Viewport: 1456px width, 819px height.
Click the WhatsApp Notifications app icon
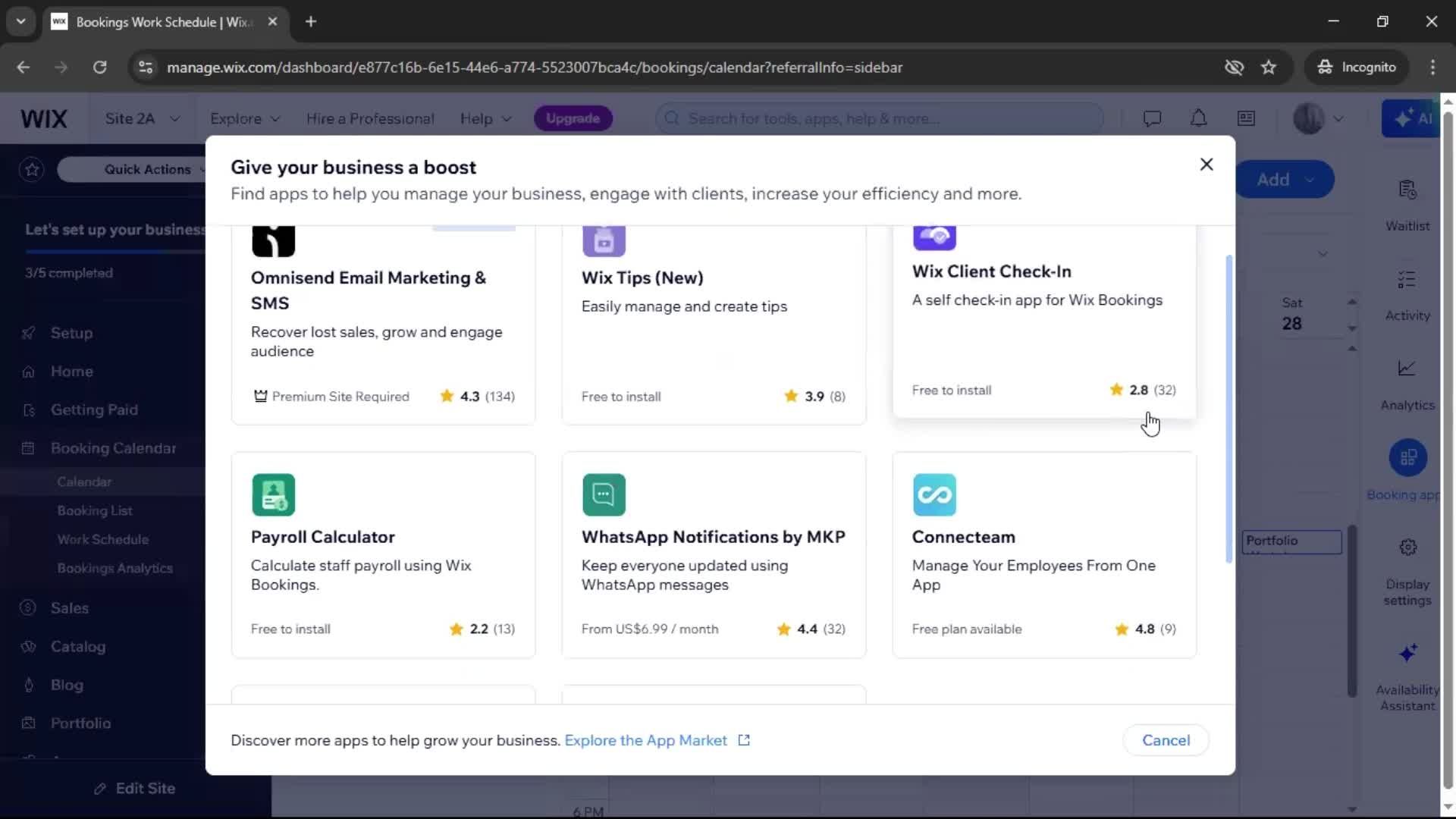pos(604,494)
